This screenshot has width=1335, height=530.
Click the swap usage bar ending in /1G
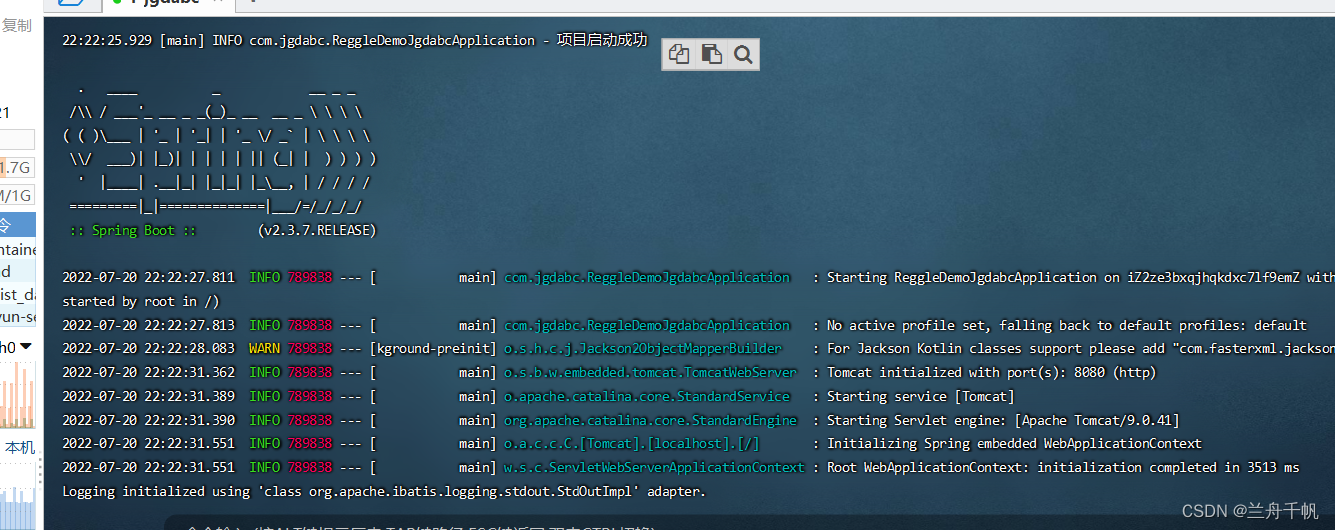(17, 194)
